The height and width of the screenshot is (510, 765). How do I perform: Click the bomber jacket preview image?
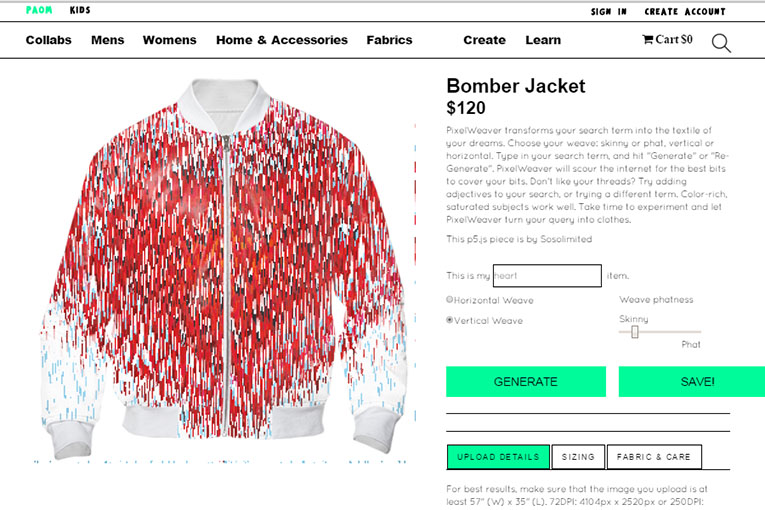coord(224,268)
